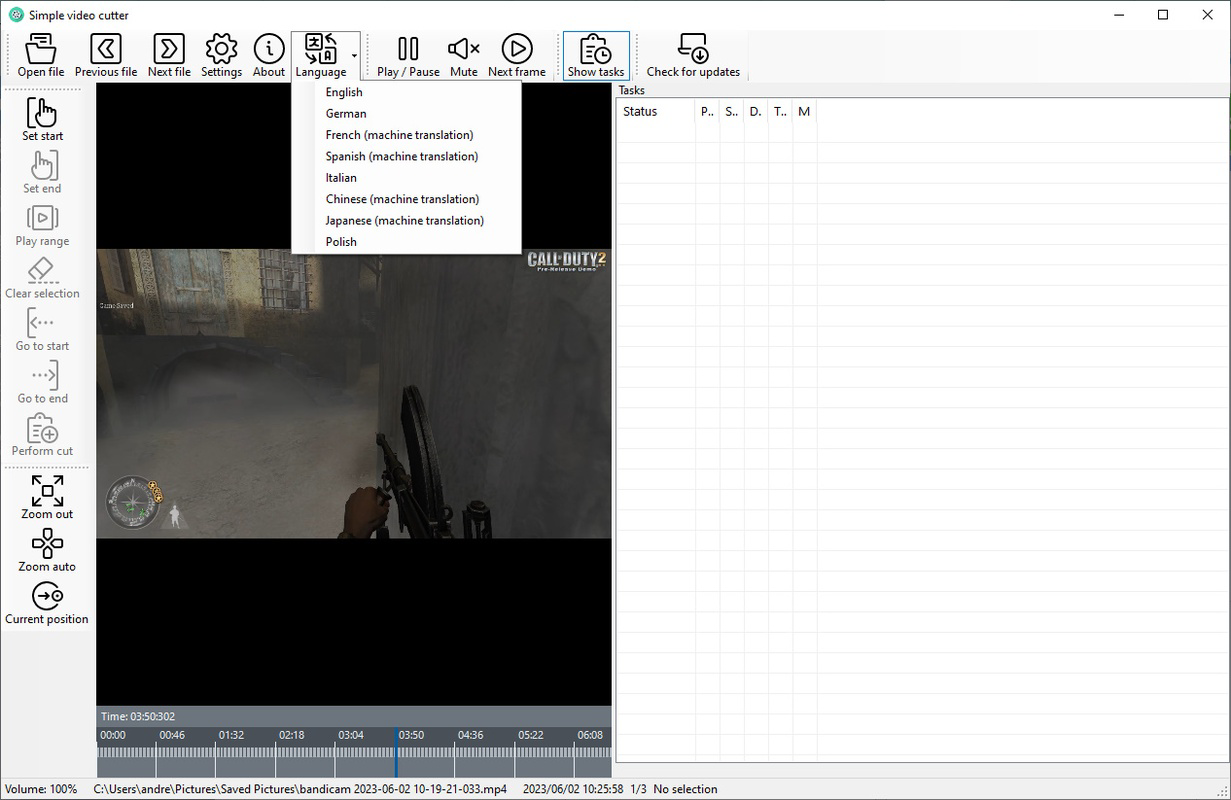Click the S.. column header in Tasks
This screenshot has height=800, width=1231.
[x=732, y=111]
